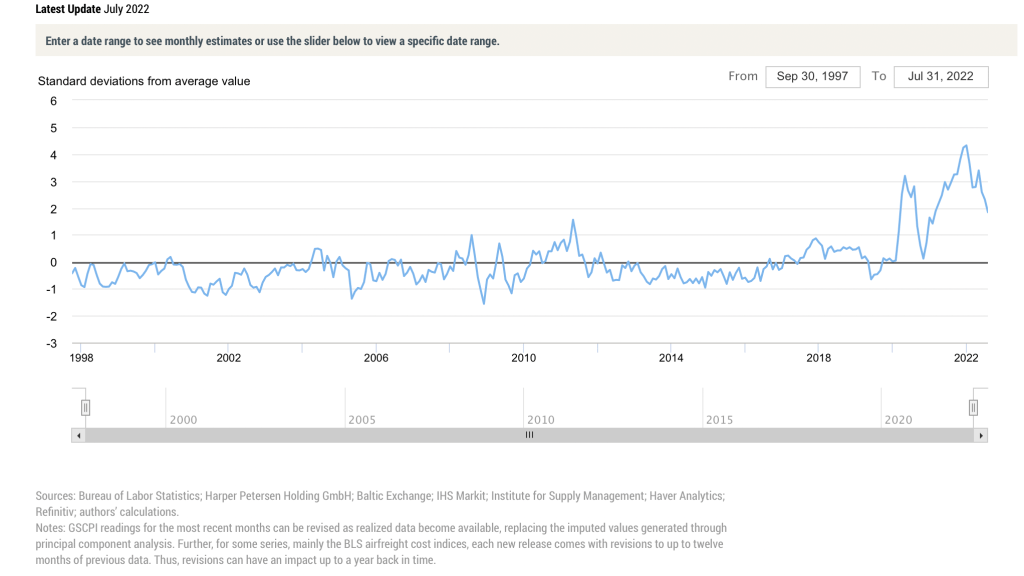Click the From date field
Image resolution: width=1024 pixels, height=576 pixels.
[x=812, y=77]
